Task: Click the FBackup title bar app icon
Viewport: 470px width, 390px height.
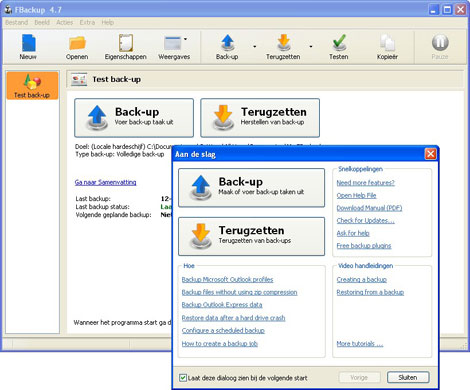Action: point(8,10)
